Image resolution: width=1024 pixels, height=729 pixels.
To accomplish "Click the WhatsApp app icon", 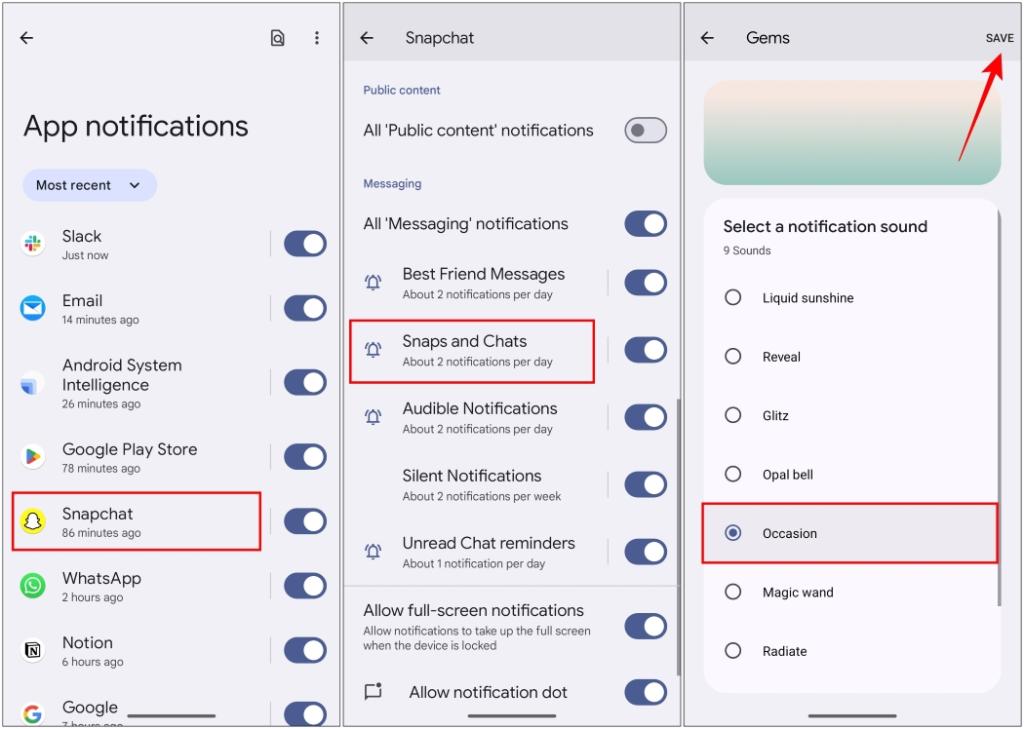I will point(30,586).
